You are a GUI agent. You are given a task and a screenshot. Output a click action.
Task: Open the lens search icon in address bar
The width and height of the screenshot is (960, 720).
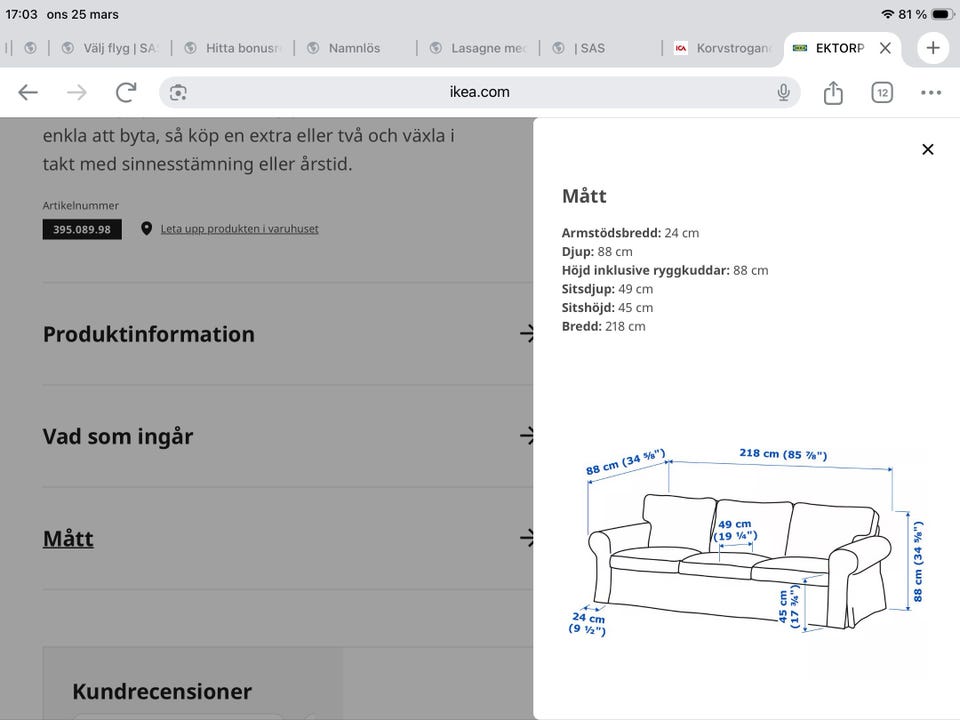(x=178, y=92)
